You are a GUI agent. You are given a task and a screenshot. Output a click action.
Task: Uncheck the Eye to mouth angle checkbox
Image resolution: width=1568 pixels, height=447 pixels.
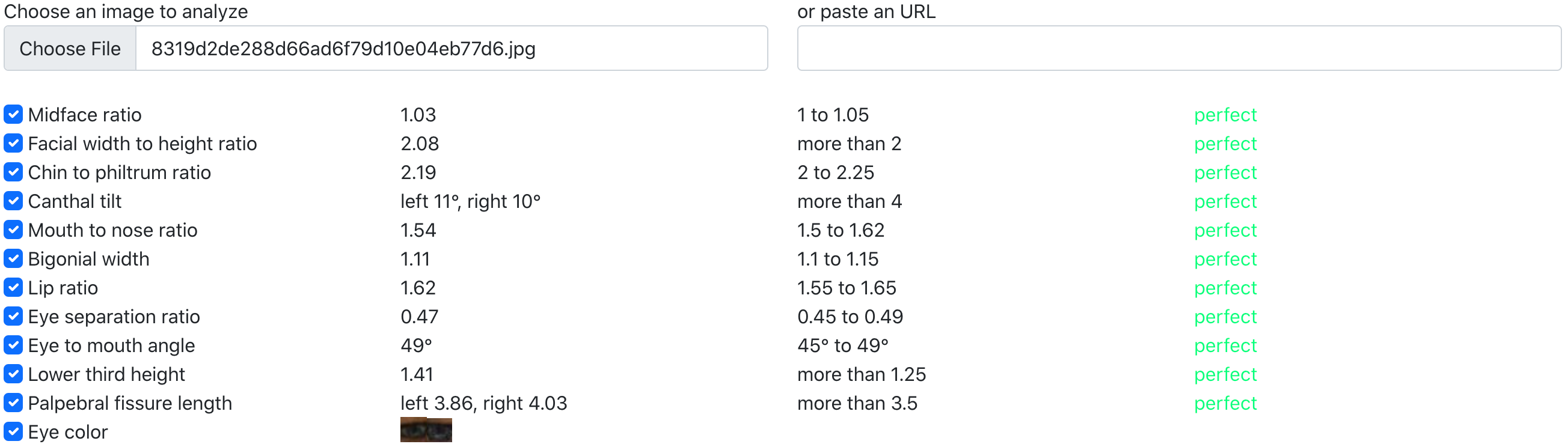pyautogui.click(x=13, y=345)
